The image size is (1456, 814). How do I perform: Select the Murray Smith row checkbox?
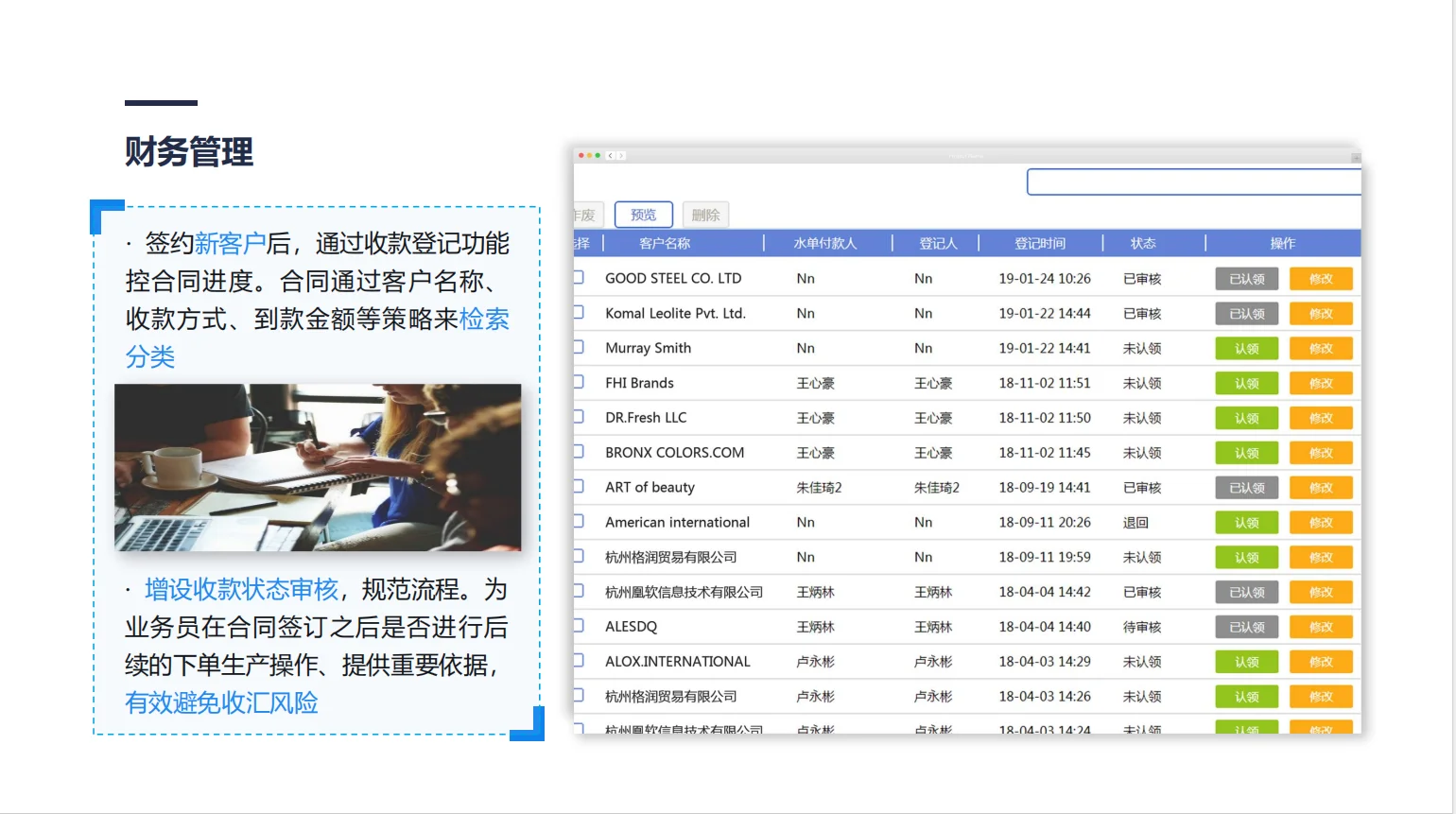[x=581, y=347]
